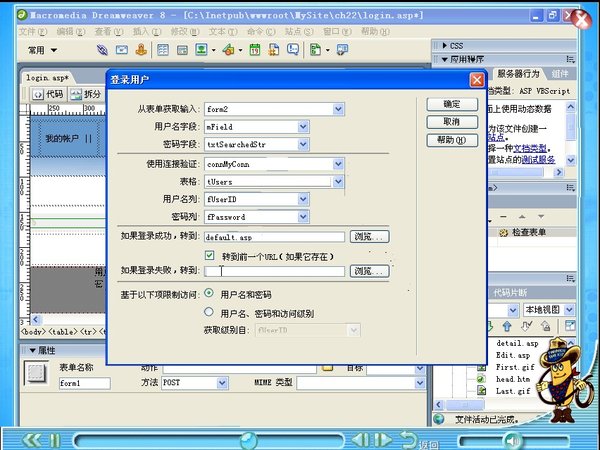Click the 拆分 split view icon
600x450 pixels.
click(x=88, y=94)
